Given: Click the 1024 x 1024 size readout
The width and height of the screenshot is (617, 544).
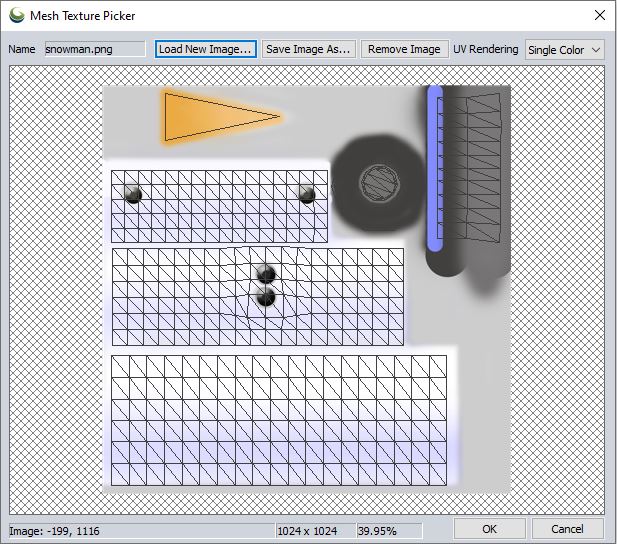Looking at the screenshot, I should point(308,529).
